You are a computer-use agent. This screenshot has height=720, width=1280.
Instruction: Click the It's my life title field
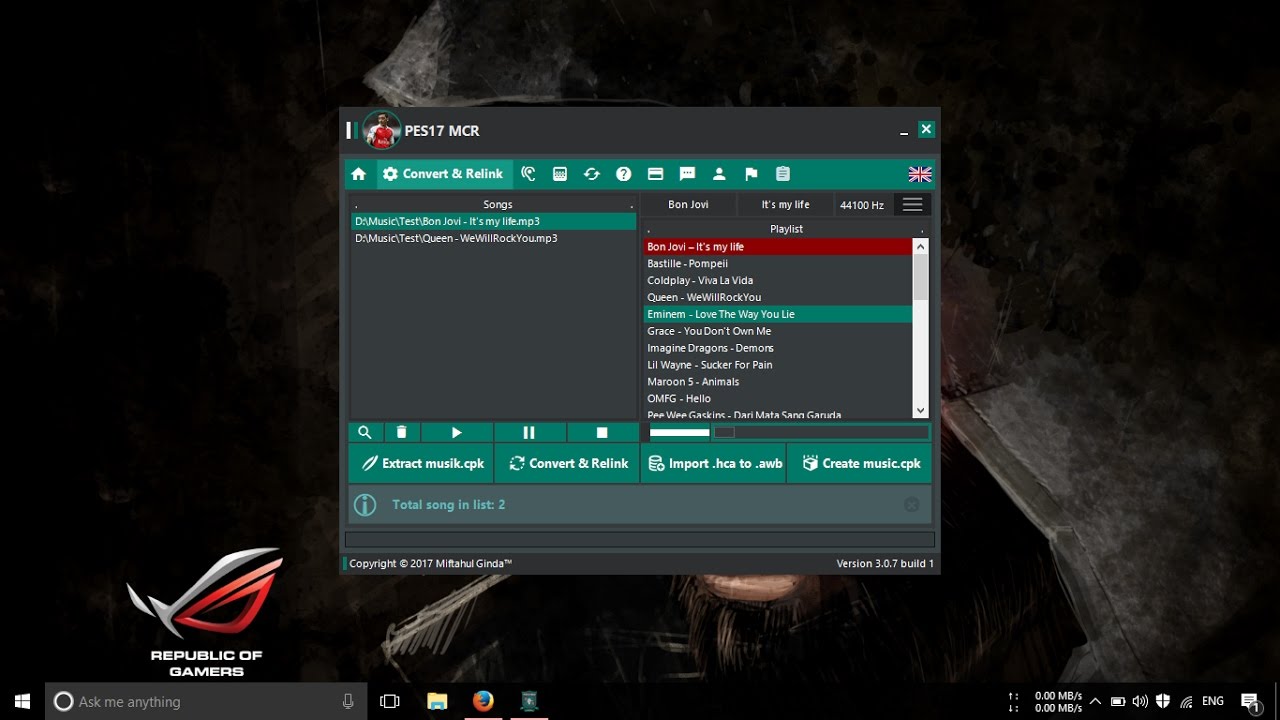[x=786, y=204]
